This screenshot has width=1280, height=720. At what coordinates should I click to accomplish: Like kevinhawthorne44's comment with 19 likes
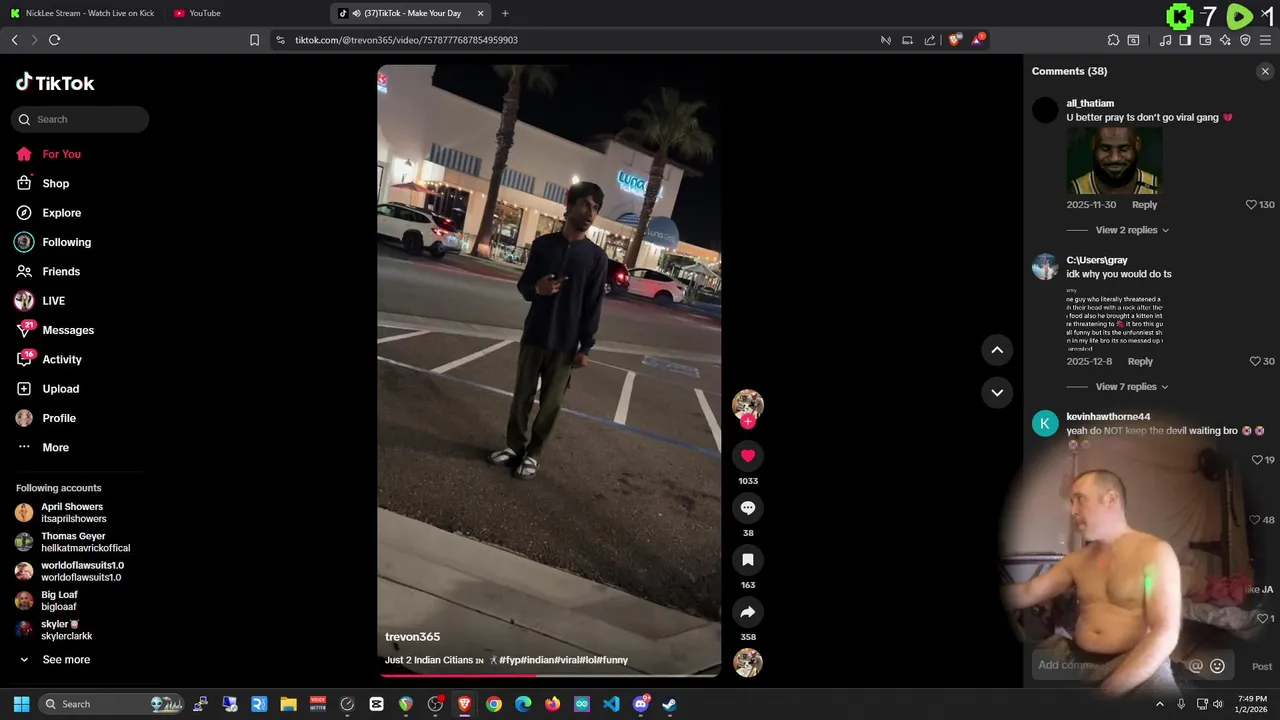1257,460
